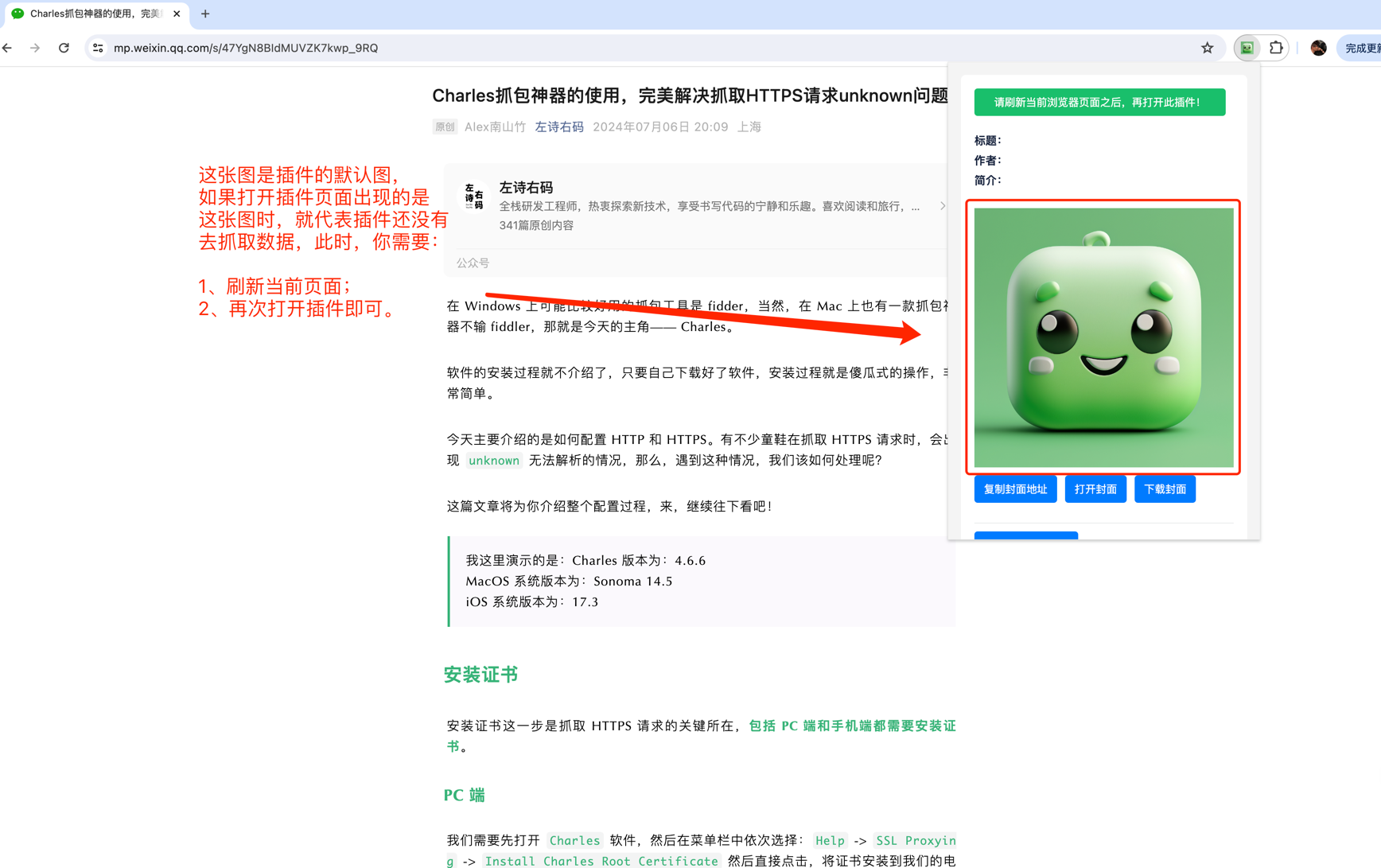Click 下载封面 button
This screenshot has width=1381, height=868.
1165,489
